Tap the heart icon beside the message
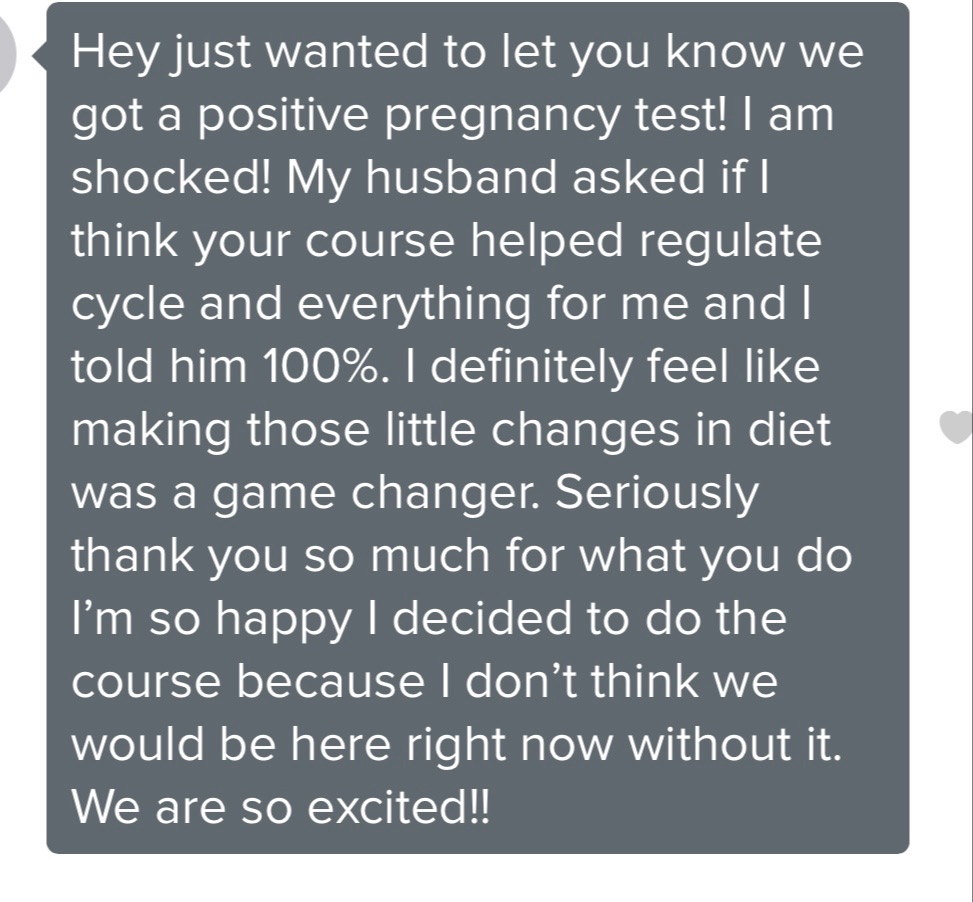This screenshot has width=973, height=902. point(956,428)
